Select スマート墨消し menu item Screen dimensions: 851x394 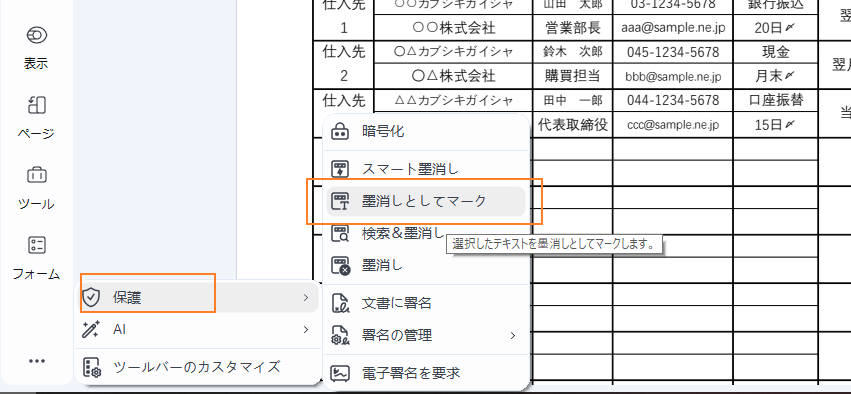pos(426,169)
